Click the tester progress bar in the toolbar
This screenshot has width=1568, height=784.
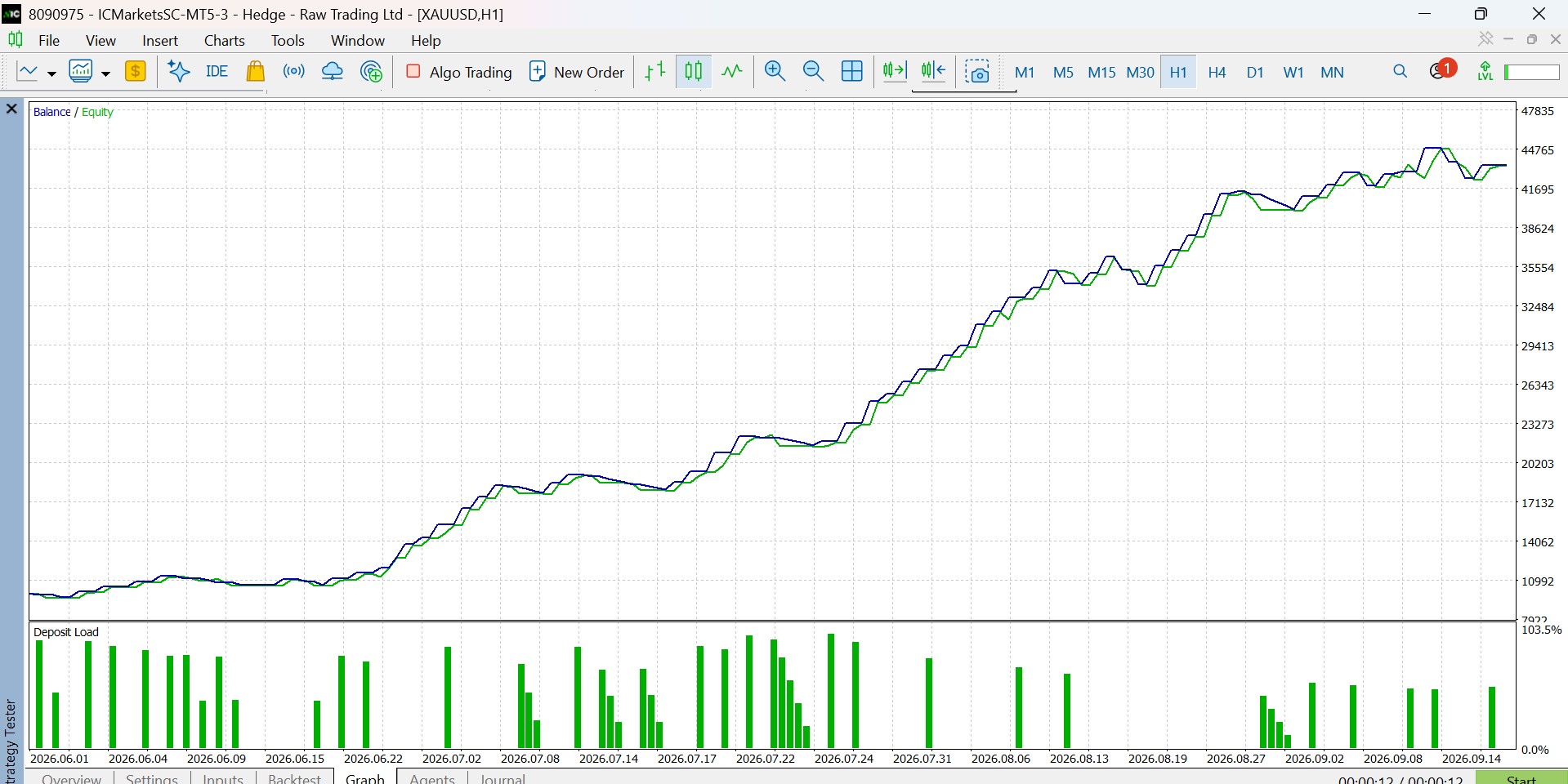[x=1532, y=72]
